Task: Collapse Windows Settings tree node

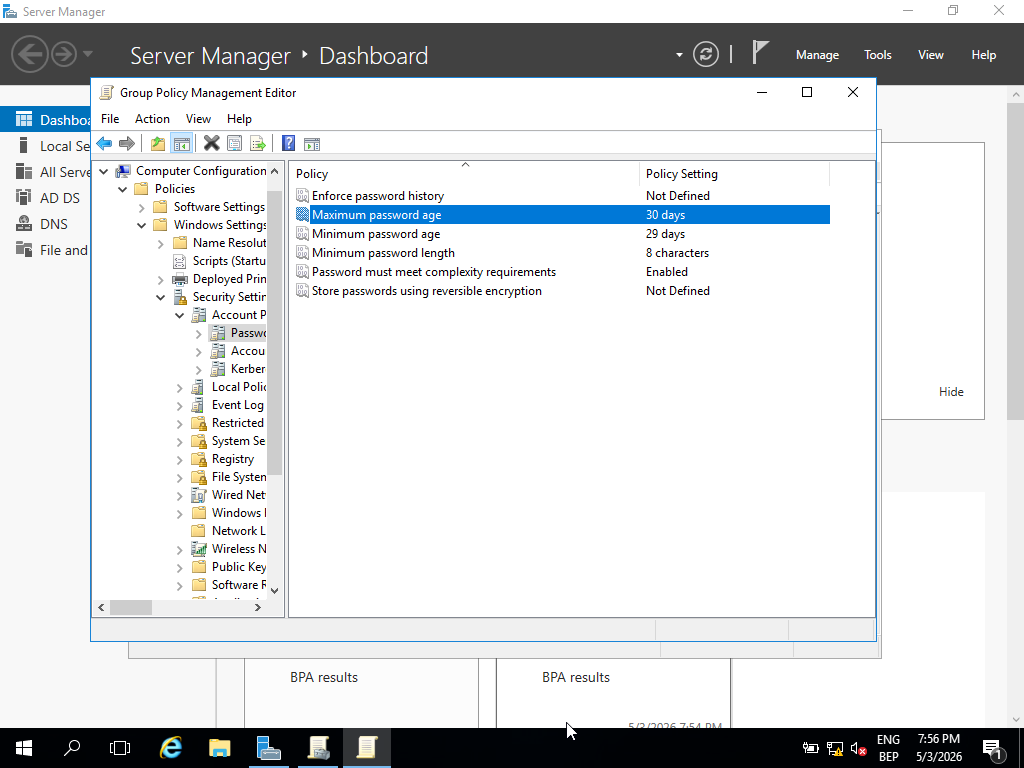Action: click(x=142, y=225)
